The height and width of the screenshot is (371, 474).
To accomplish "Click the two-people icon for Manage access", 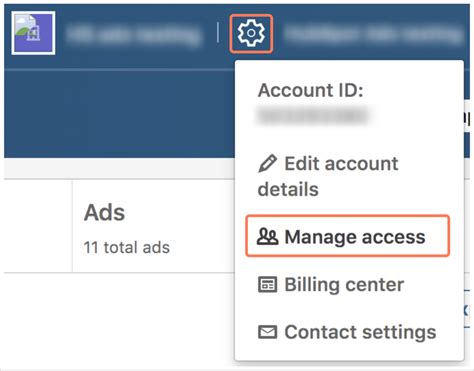I will click(267, 237).
